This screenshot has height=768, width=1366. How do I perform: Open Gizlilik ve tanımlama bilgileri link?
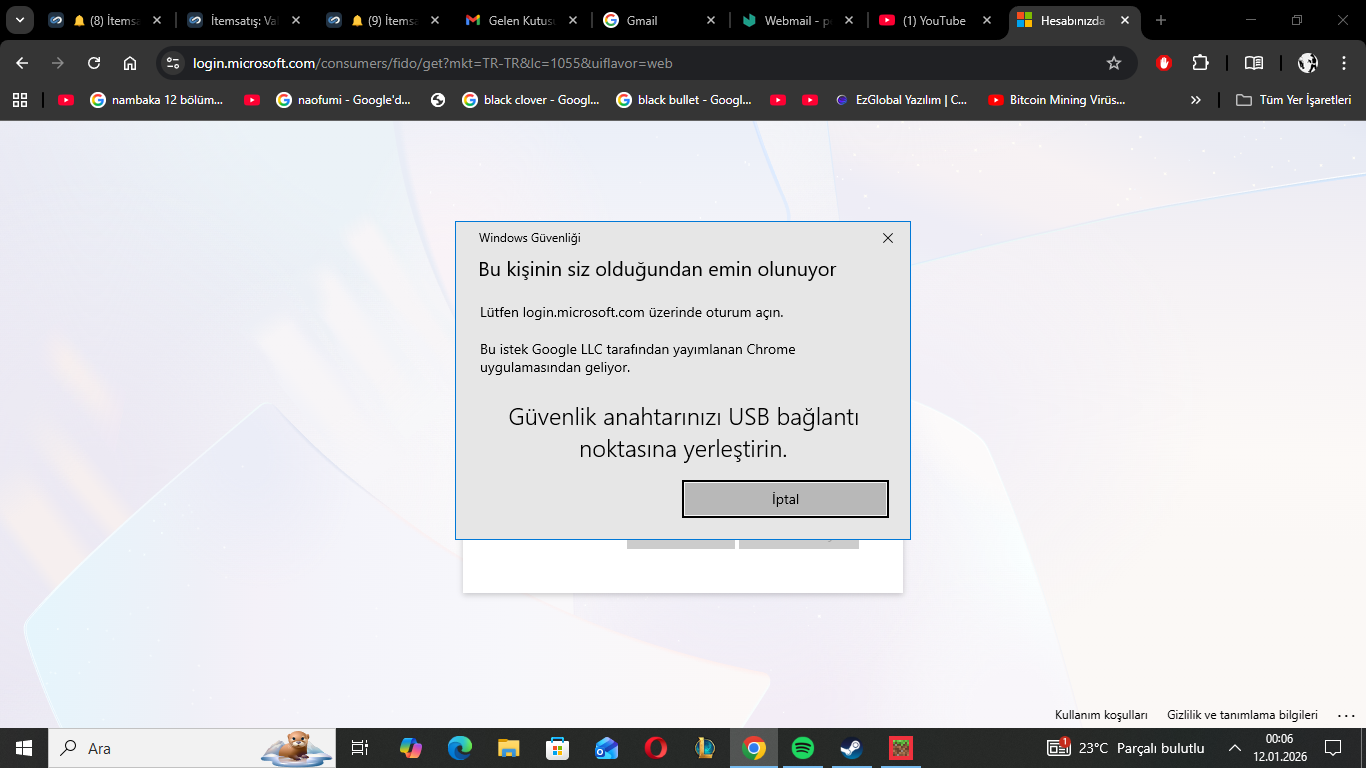[1242, 715]
